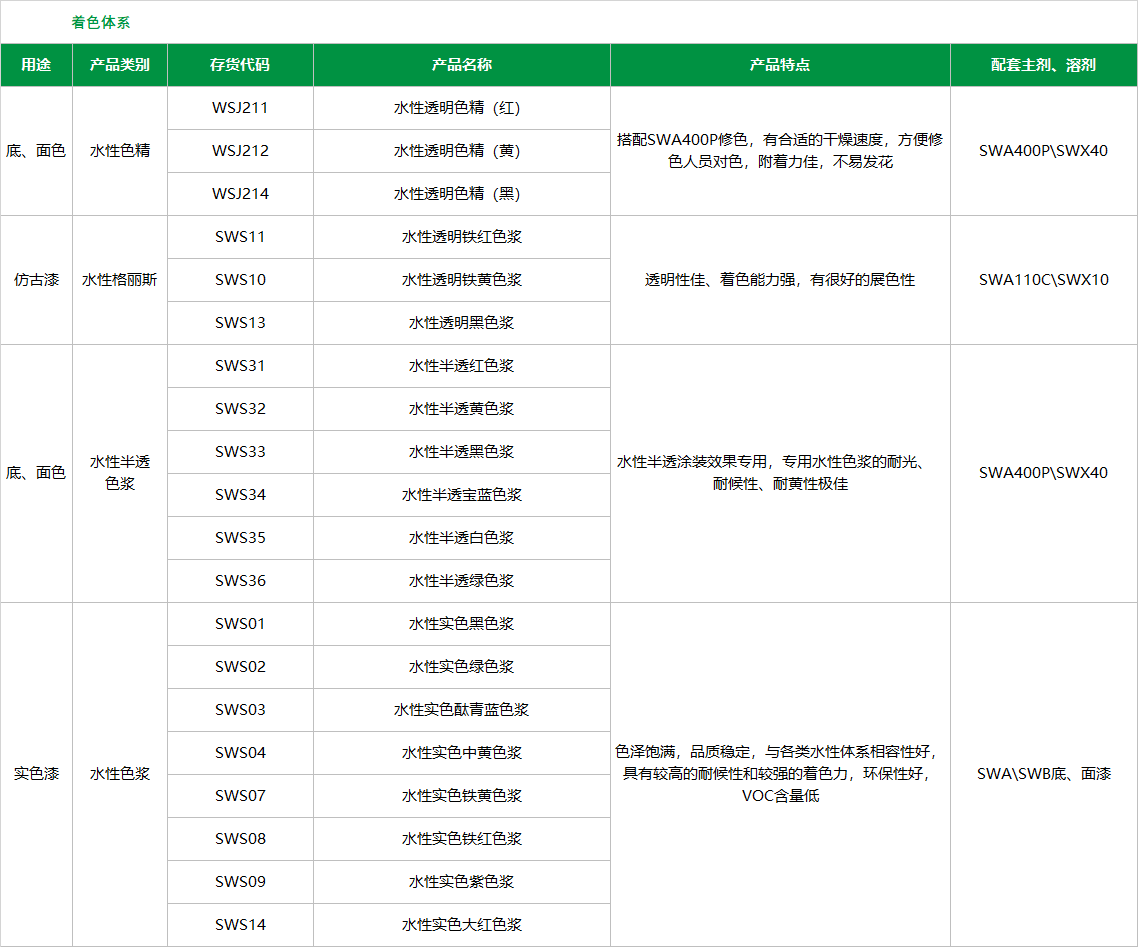Click the 实色漆 usage cell
This screenshot has height=947, width=1138.
36,774
